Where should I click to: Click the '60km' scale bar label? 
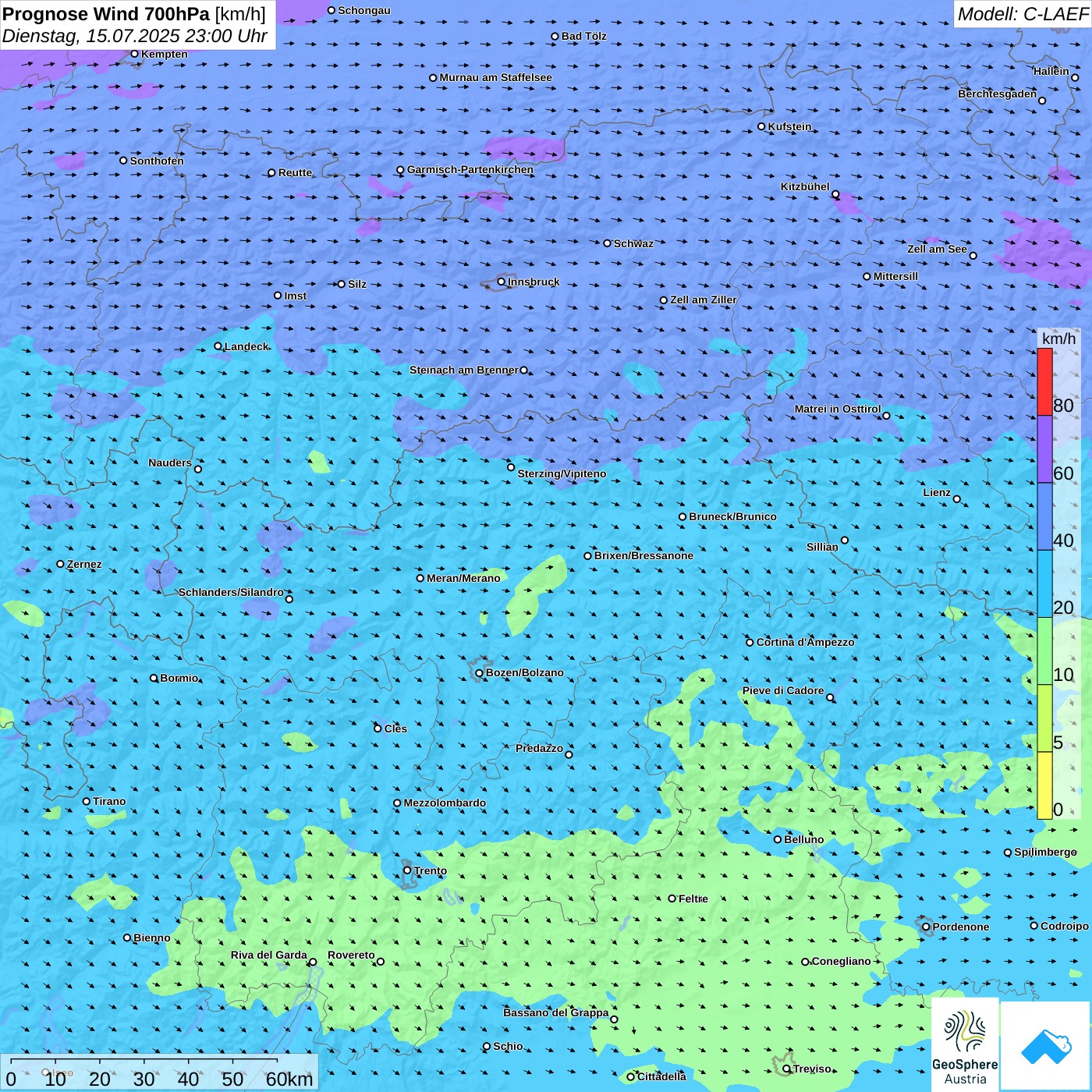[x=289, y=1079]
